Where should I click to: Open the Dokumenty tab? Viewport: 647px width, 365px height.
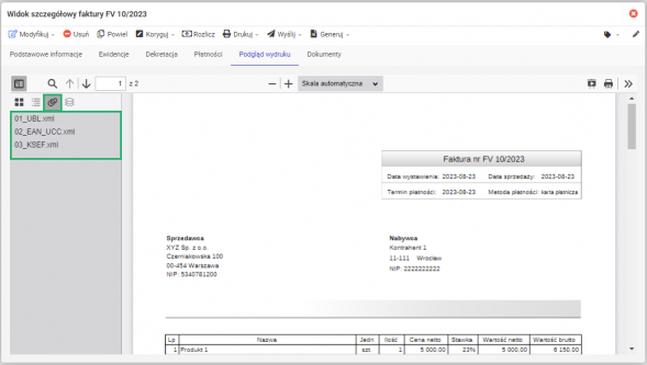click(x=324, y=54)
